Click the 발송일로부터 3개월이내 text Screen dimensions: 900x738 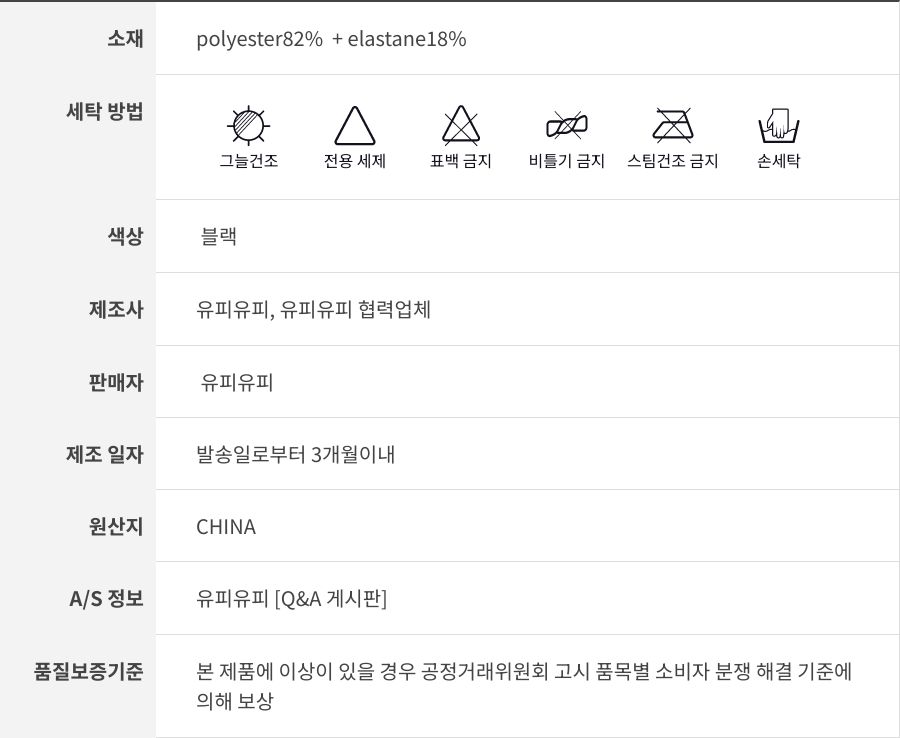click(x=296, y=454)
